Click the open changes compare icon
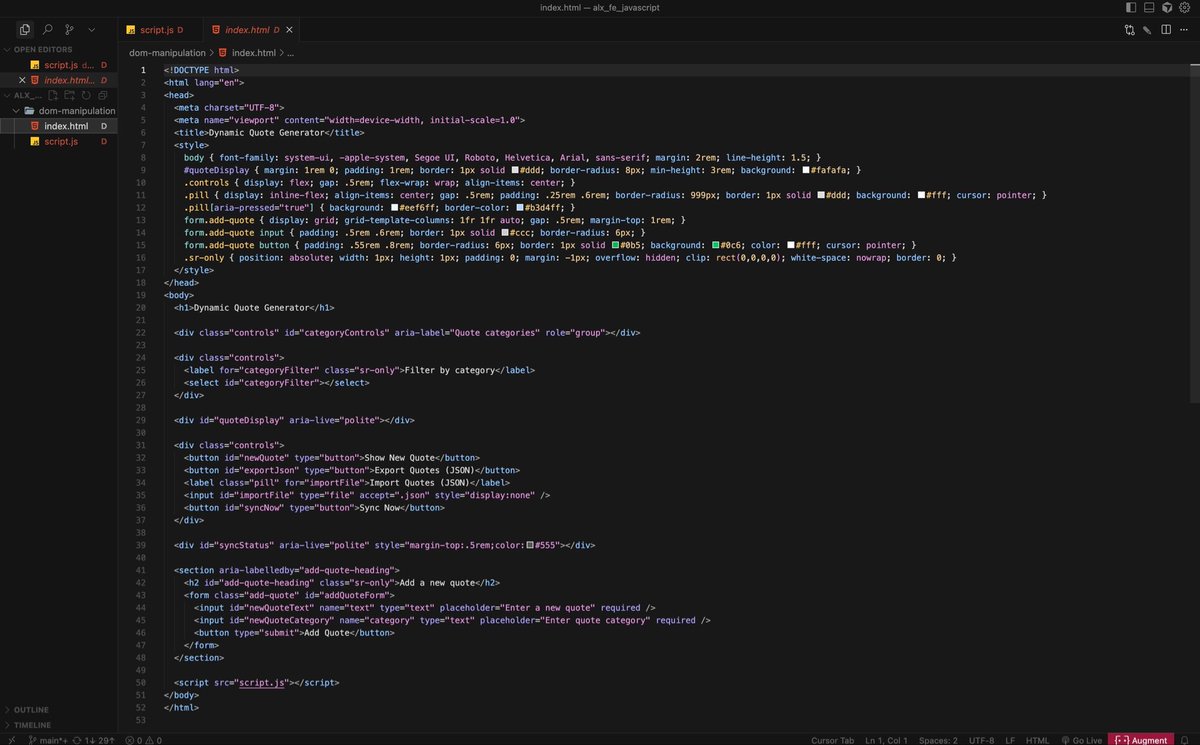Screen dimensions: 1200x745 point(1130,30)
